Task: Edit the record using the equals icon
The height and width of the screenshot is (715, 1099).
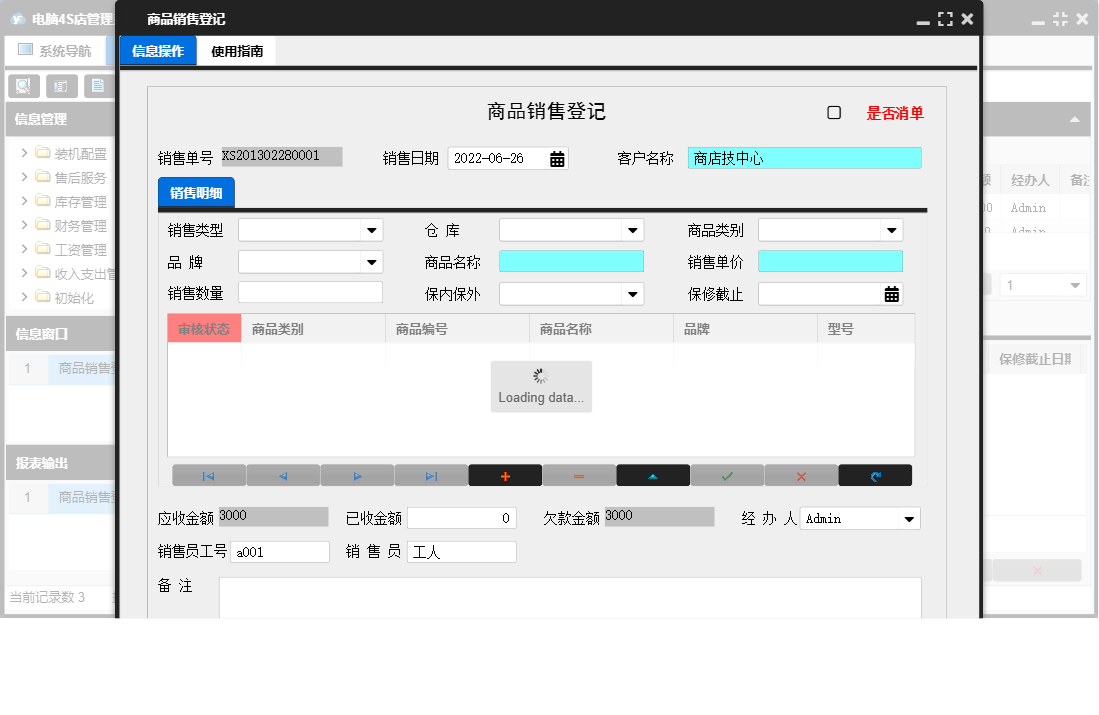Action: pyautogui.click(x=579, y=475)
